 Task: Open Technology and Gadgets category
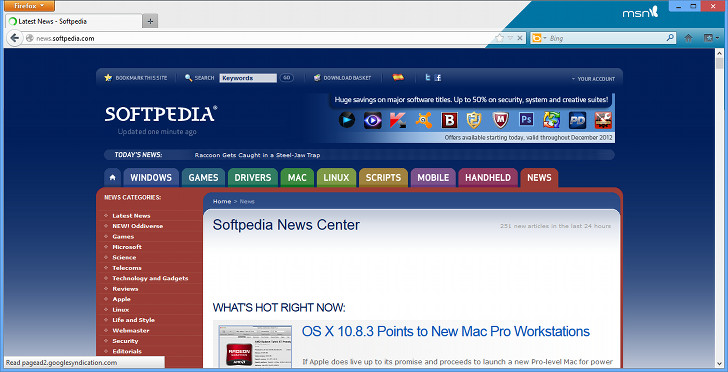click(x=150, y=278)
